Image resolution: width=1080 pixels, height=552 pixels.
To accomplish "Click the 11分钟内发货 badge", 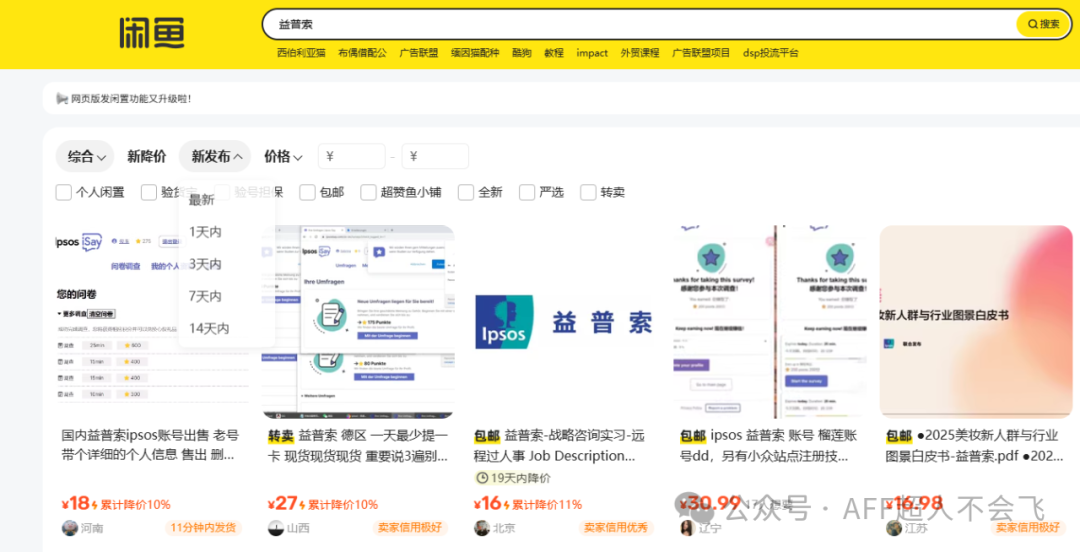I will [x=203, y=528].
